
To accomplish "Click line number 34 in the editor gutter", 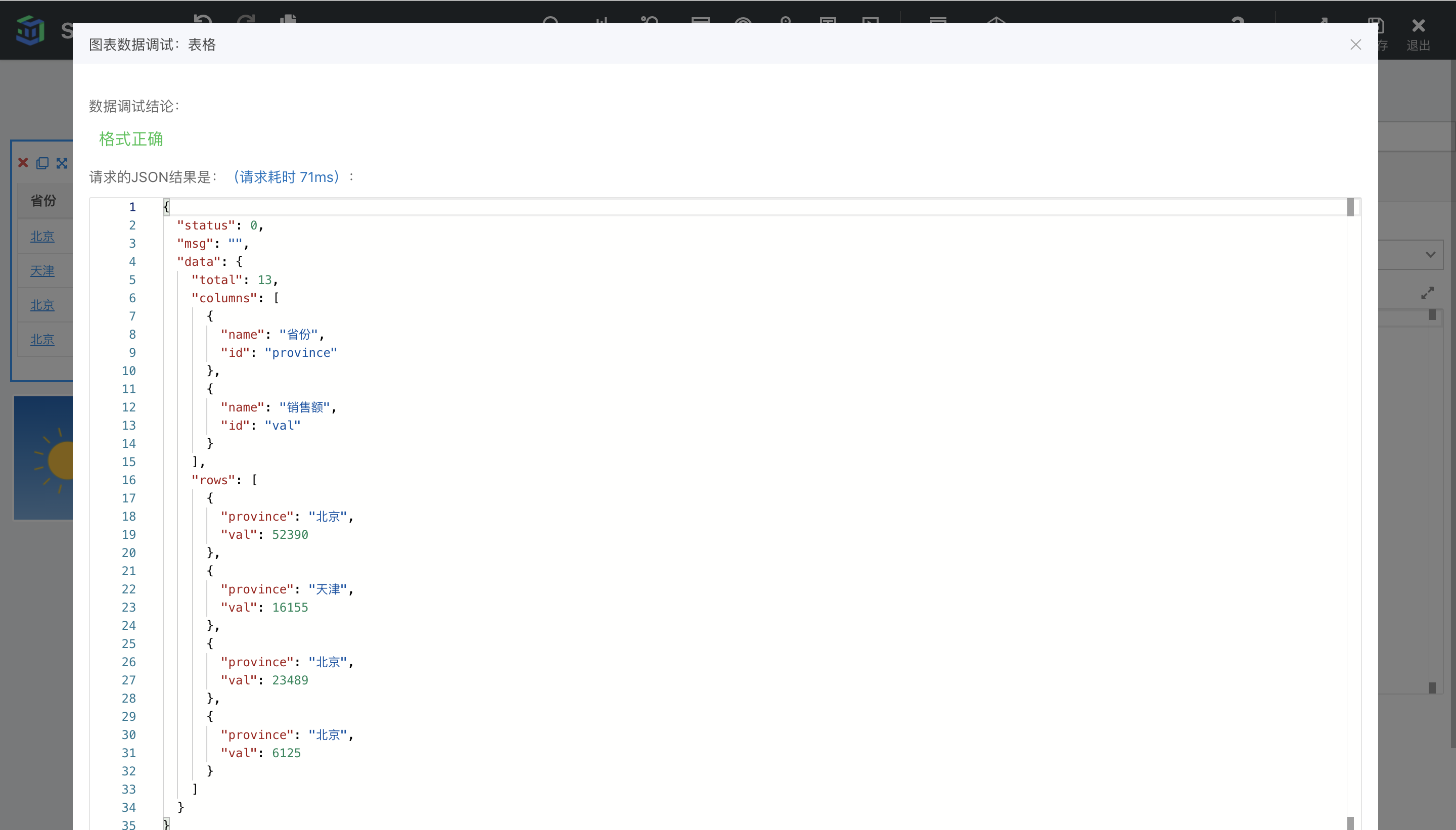I will point(129,807).
